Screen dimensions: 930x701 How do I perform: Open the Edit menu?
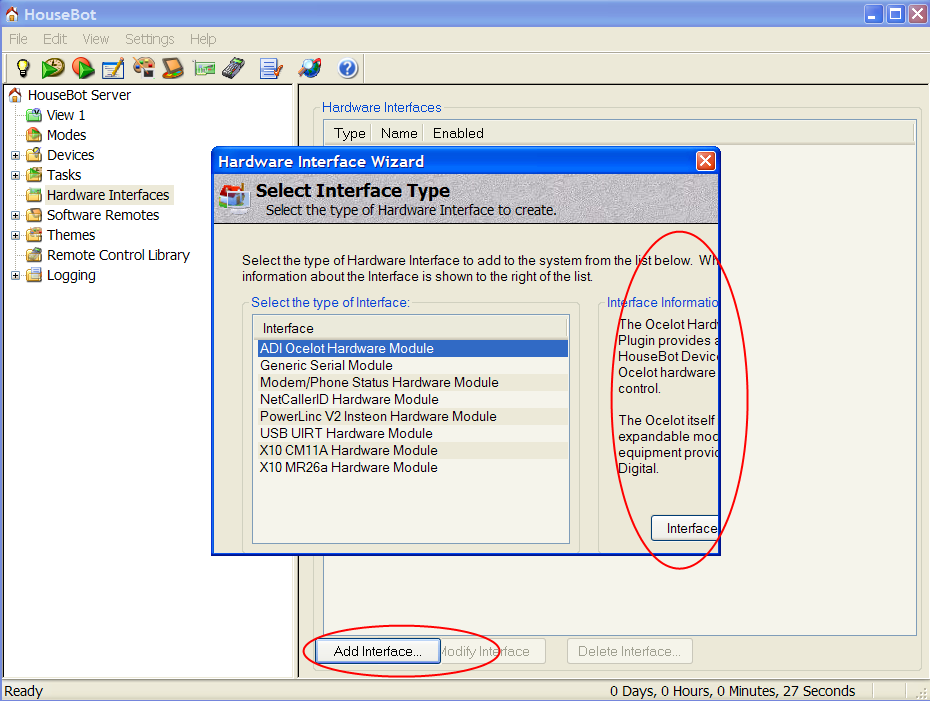point(55,39)
